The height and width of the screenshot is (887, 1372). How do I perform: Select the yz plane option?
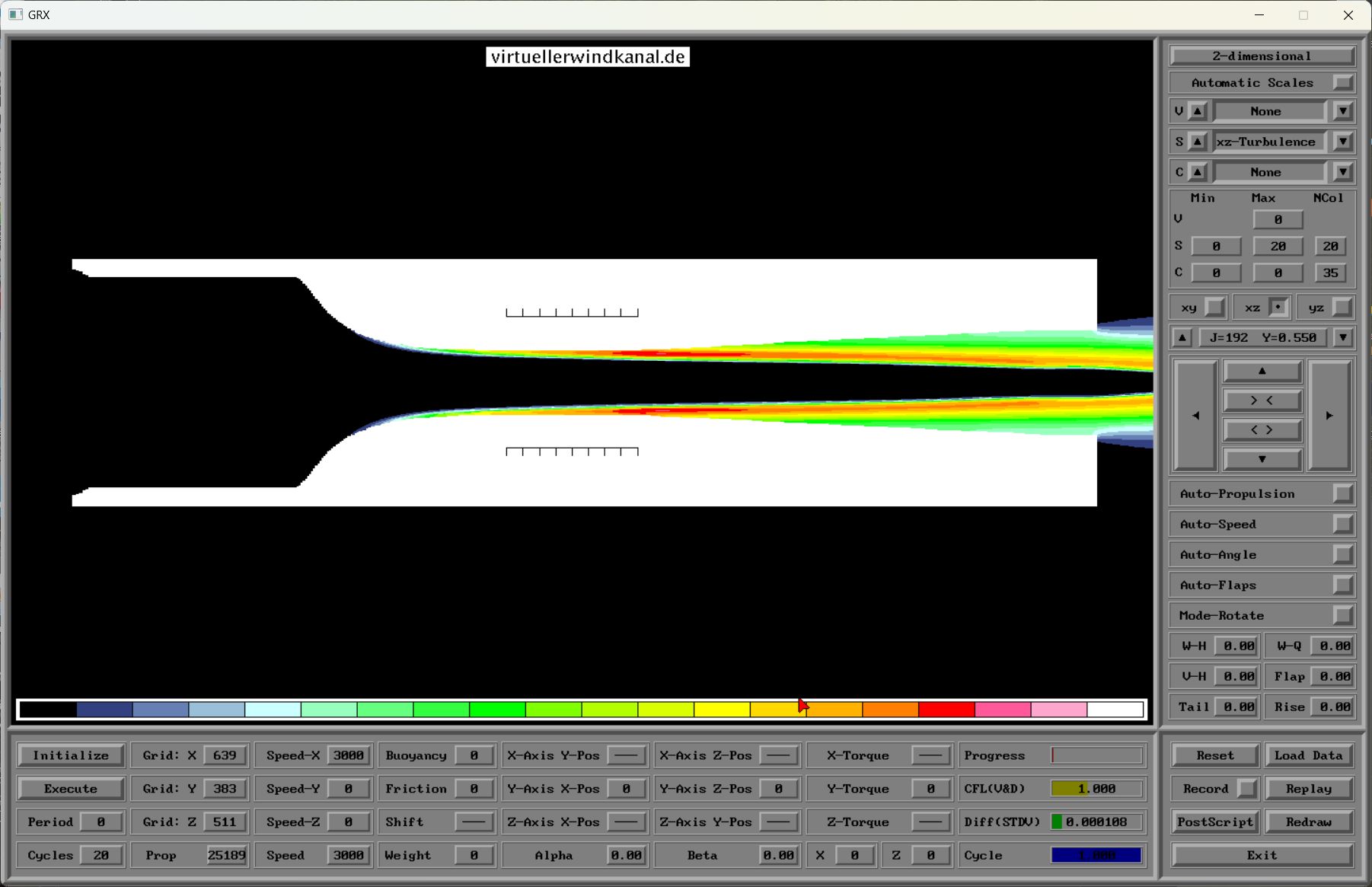point(1343,308)
